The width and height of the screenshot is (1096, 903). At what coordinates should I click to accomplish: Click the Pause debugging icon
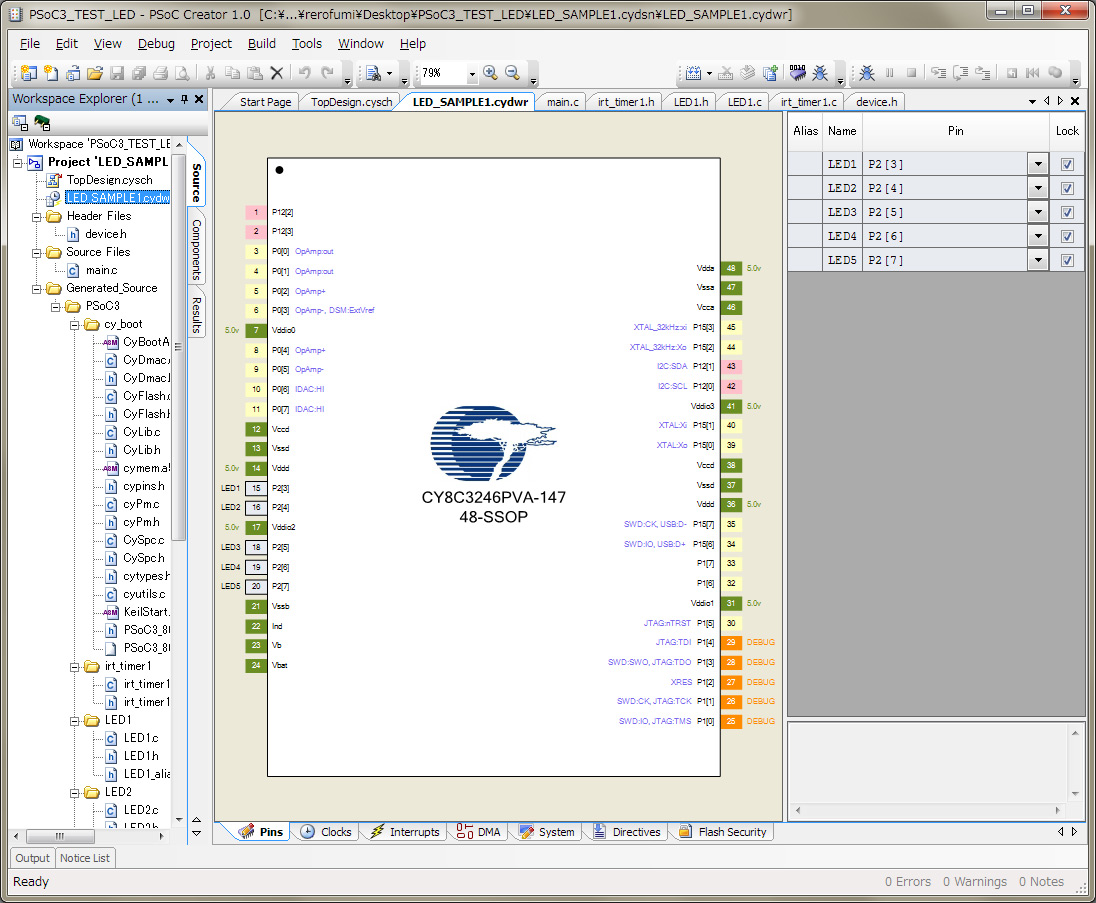point(890,73)
